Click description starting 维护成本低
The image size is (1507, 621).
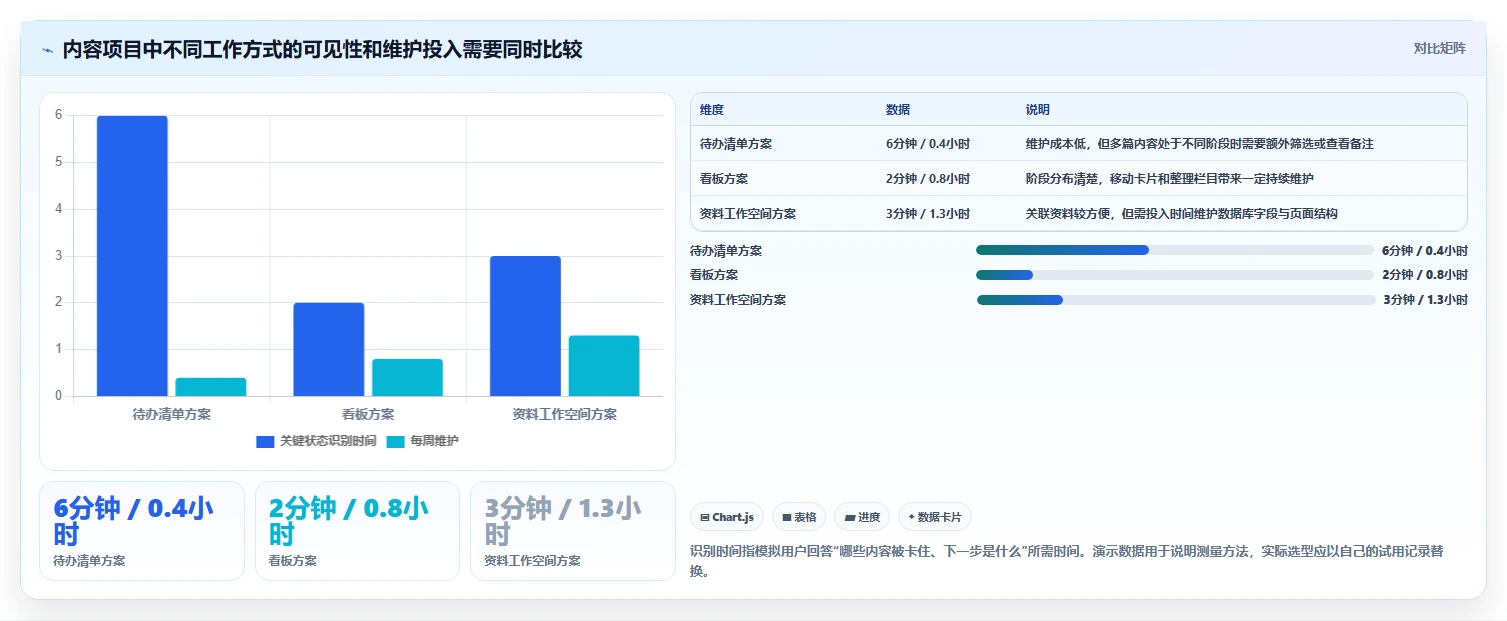tap(1200, 144)
